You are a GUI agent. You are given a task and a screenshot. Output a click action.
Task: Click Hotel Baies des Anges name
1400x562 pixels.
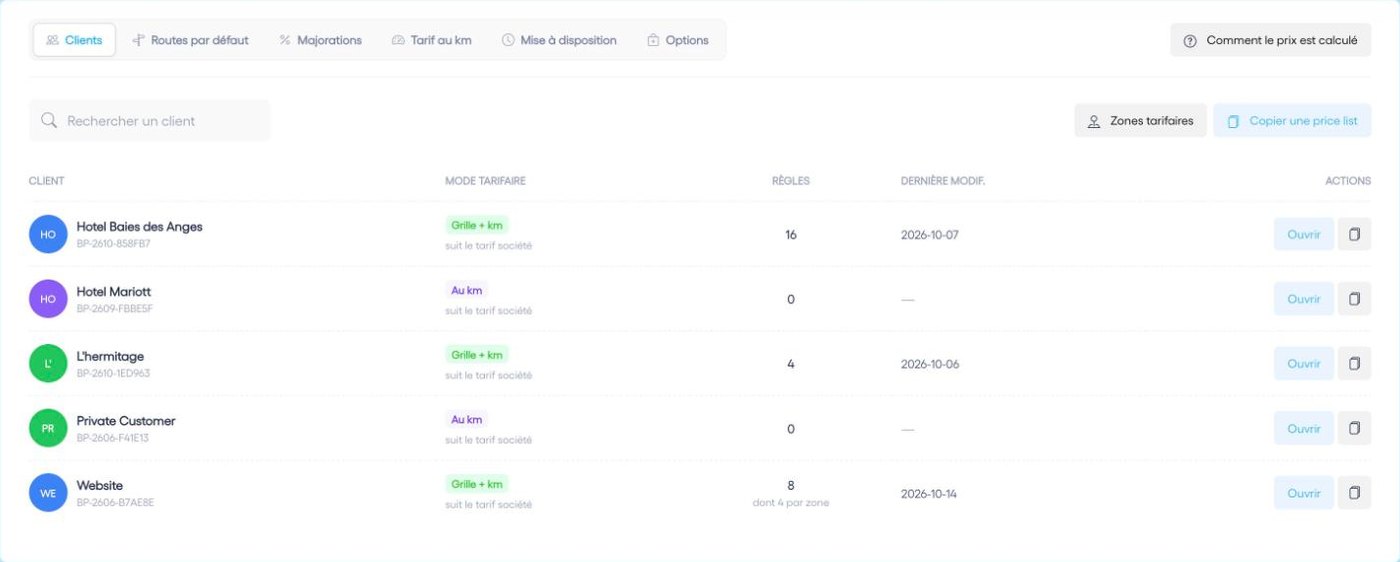(139, 227)
